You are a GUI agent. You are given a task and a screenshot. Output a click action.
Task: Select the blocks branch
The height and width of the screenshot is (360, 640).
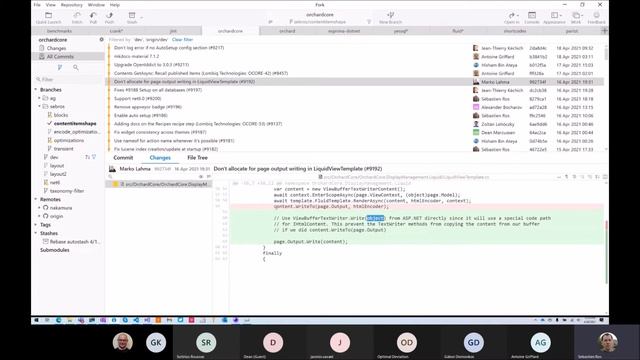61,115
